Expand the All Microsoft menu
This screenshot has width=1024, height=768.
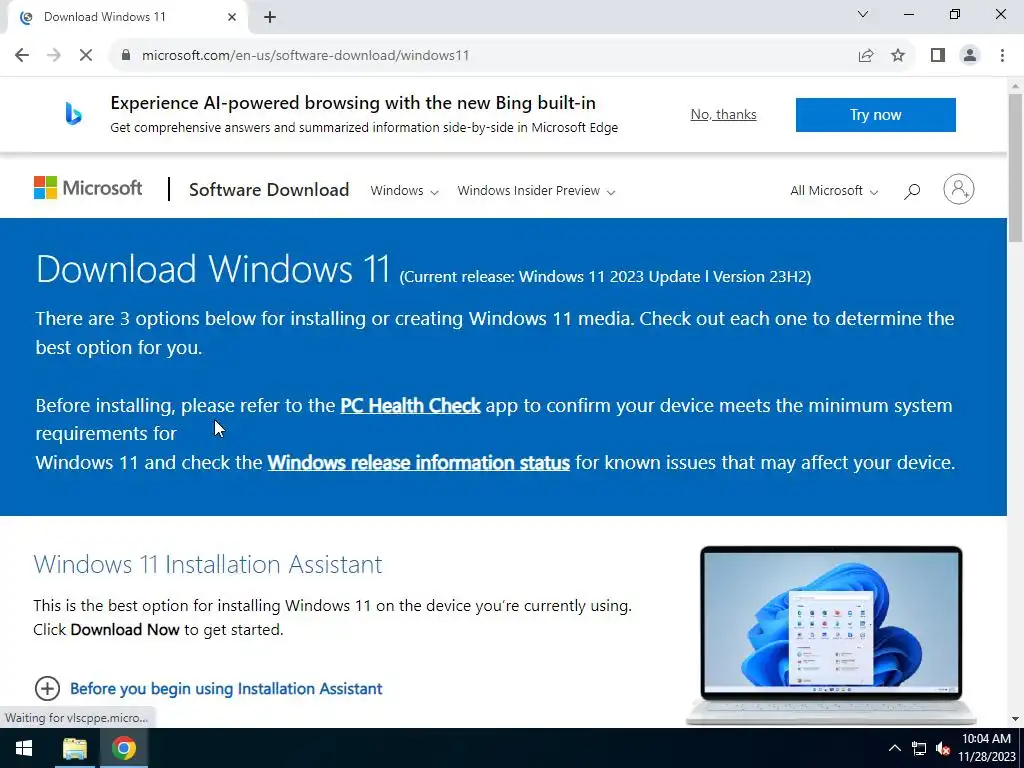click(834, 191)
